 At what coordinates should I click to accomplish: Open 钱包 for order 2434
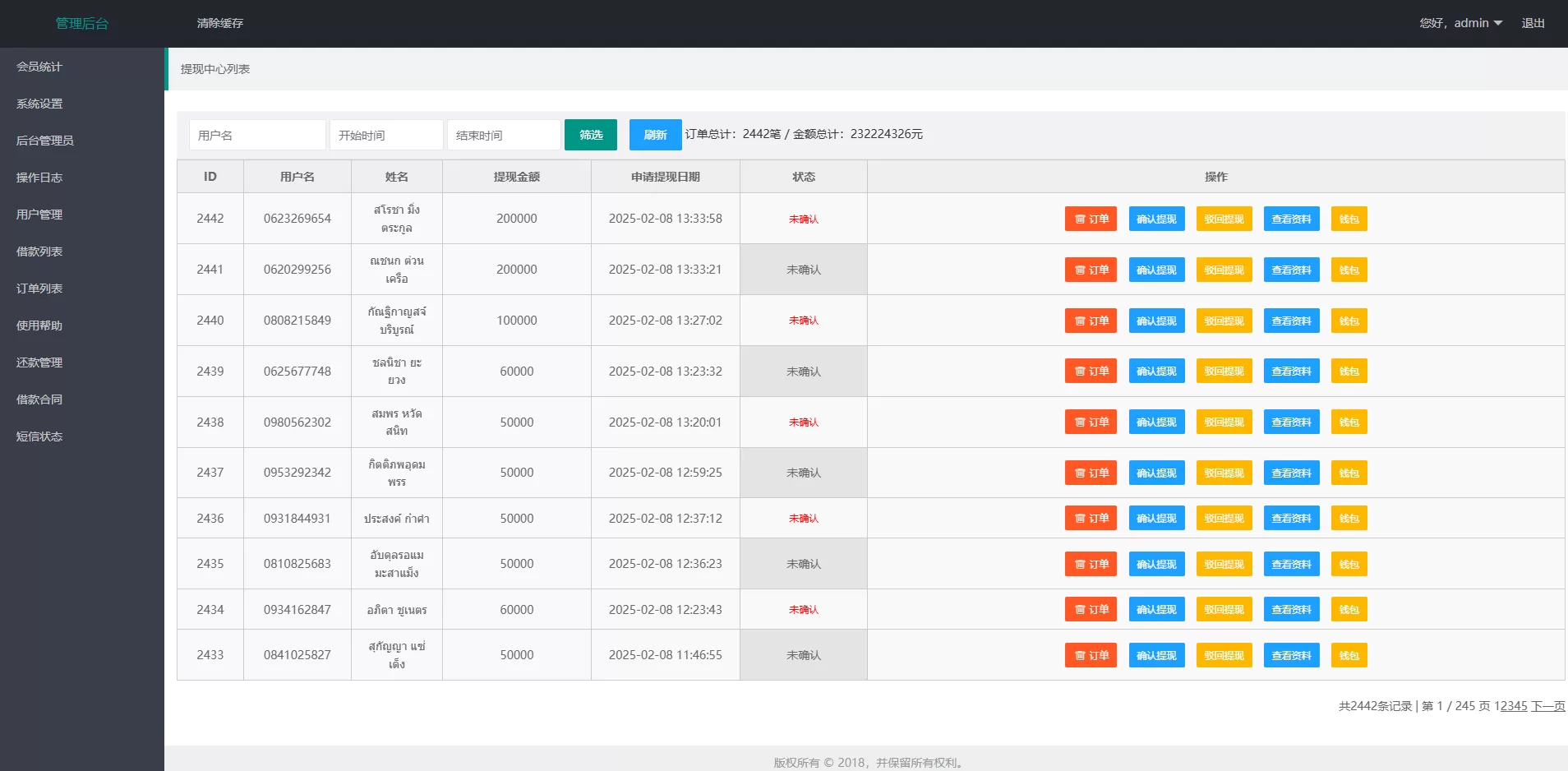(x=1349, y=609)
